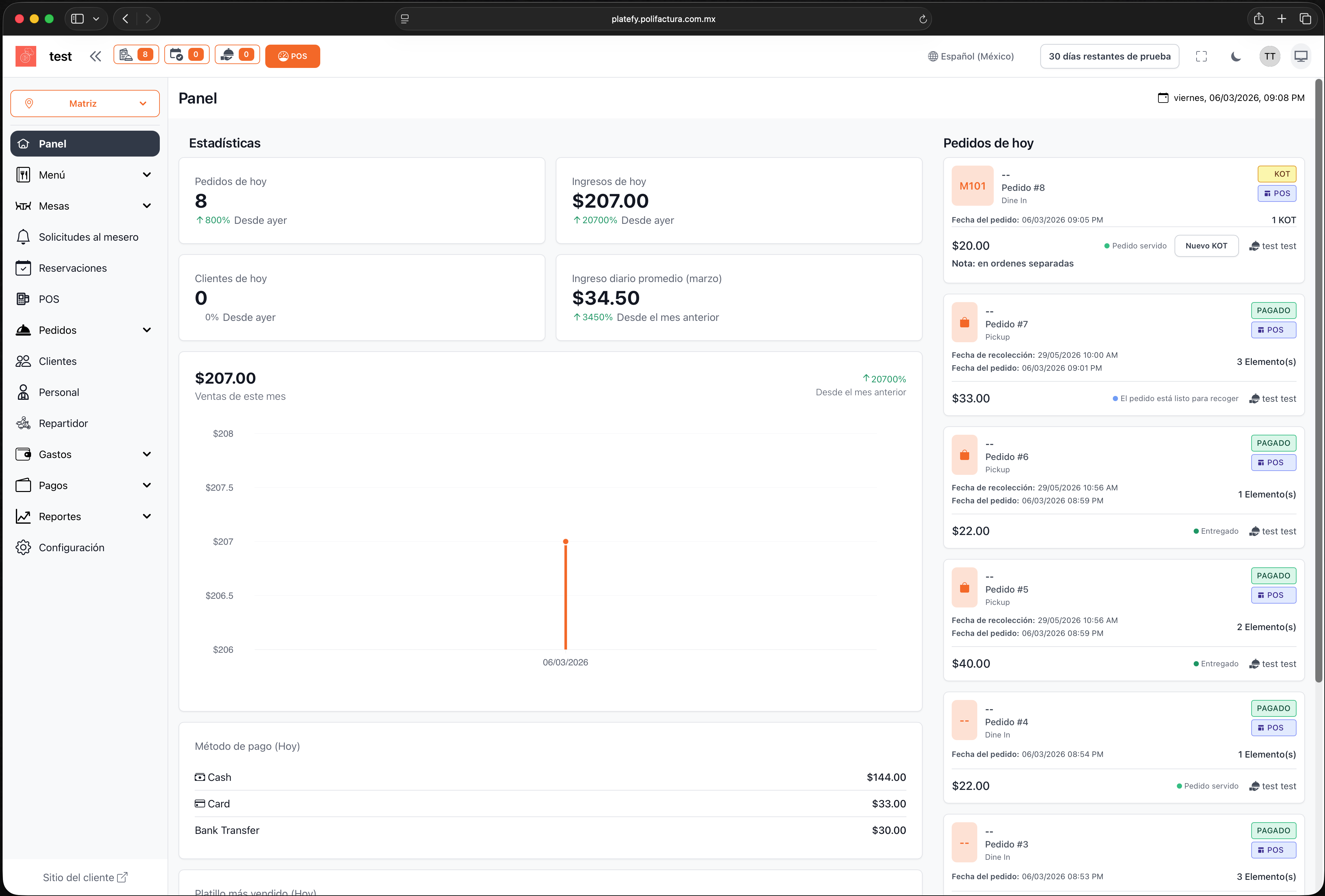Expand the Reportes sidebar section
Screen dimensions: 1325x896
point(85,516)
